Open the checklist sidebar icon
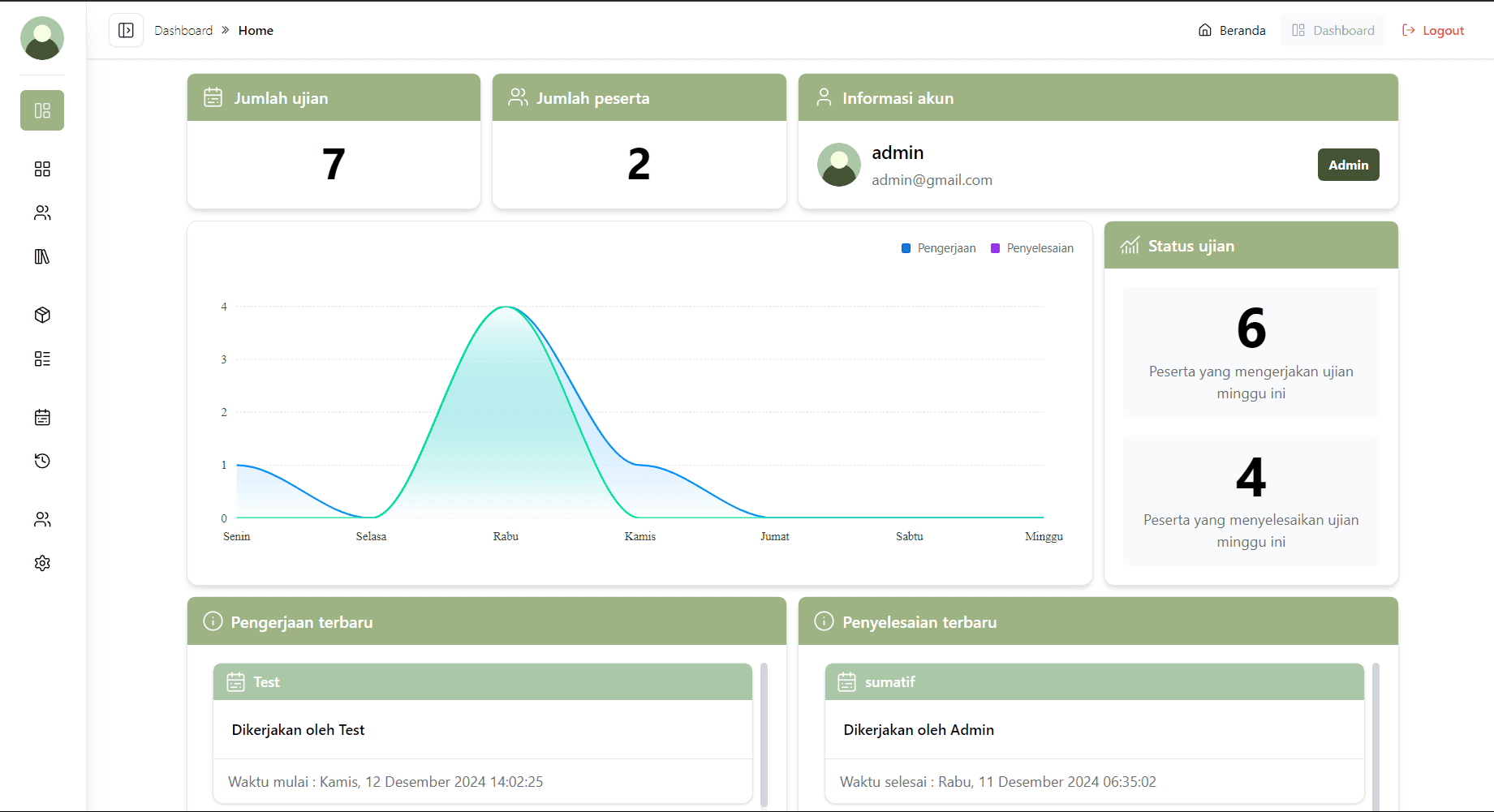Viewport: 1494px width, 812px height. tap(42, 359)
